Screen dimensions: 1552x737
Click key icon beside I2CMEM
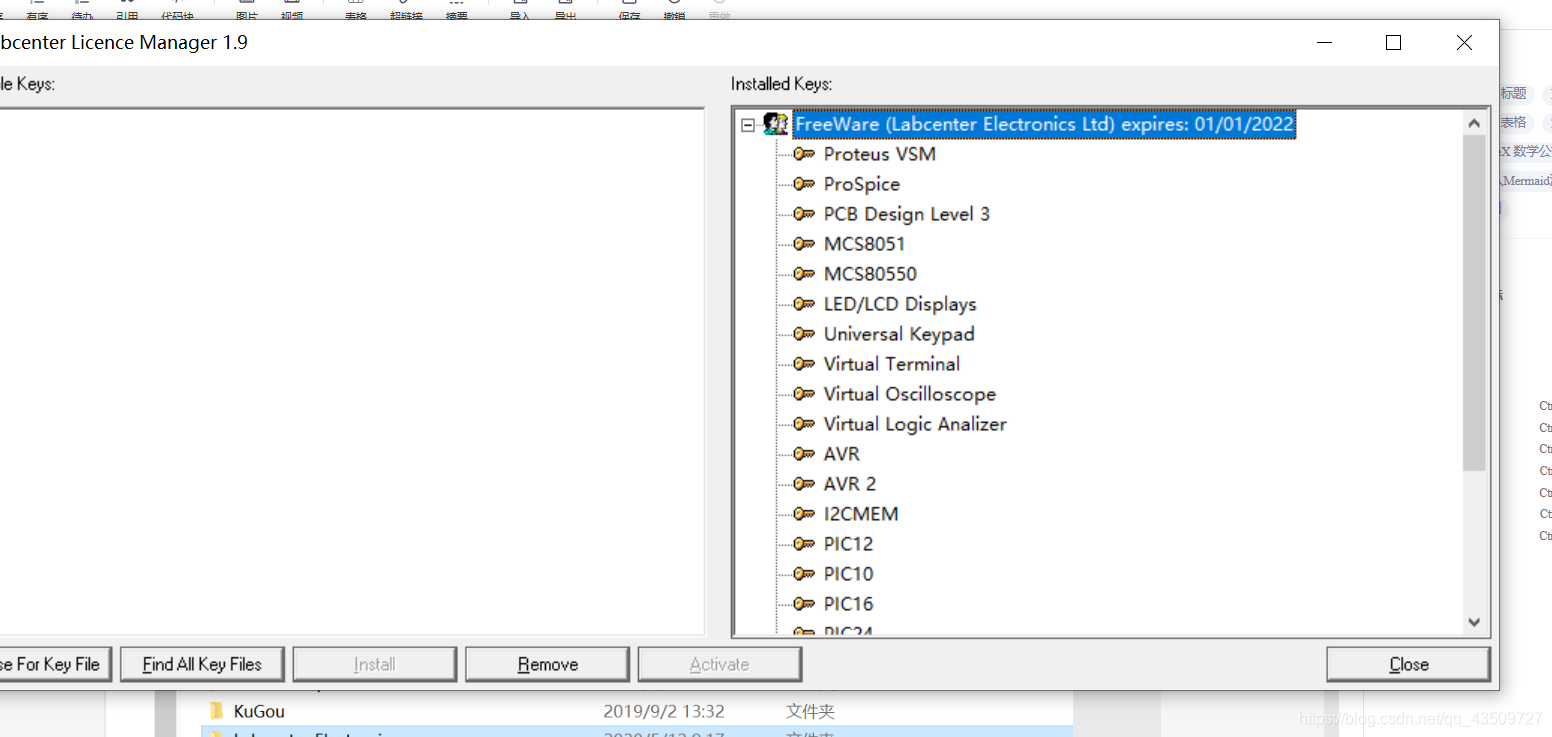coord(804,514)
